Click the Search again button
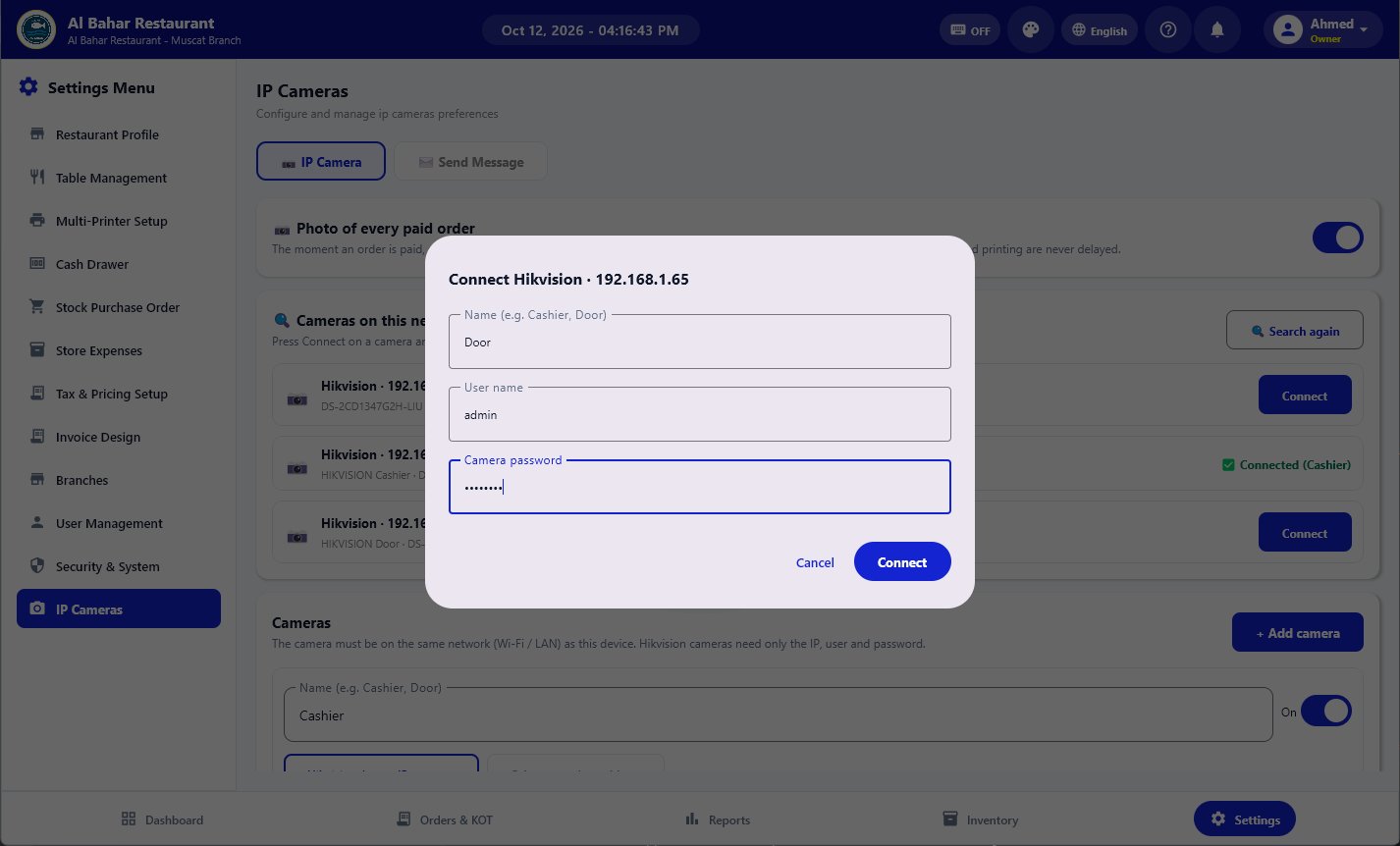 [x=1295, y=331]
